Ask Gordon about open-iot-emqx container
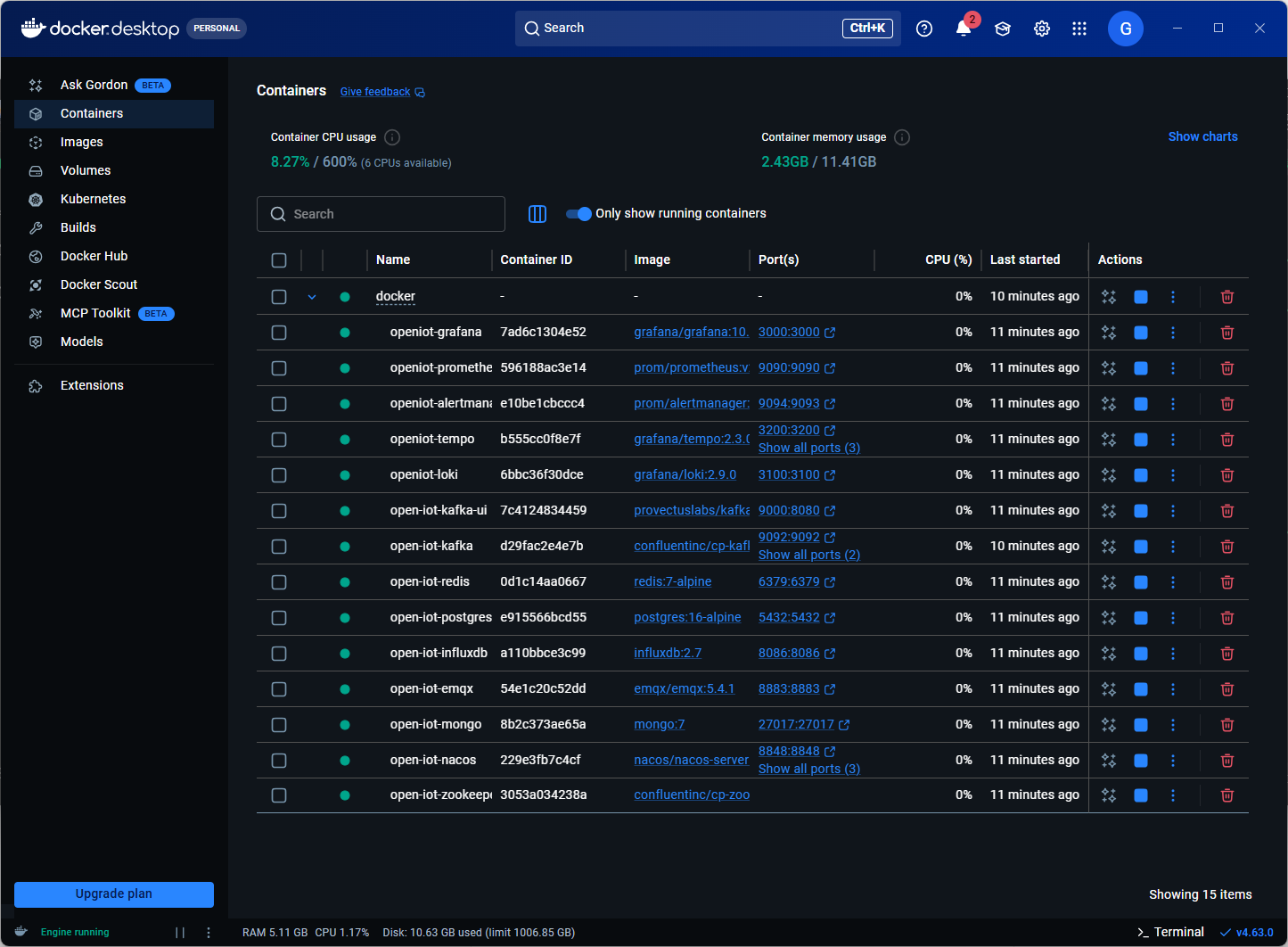 pos(1109,689)
